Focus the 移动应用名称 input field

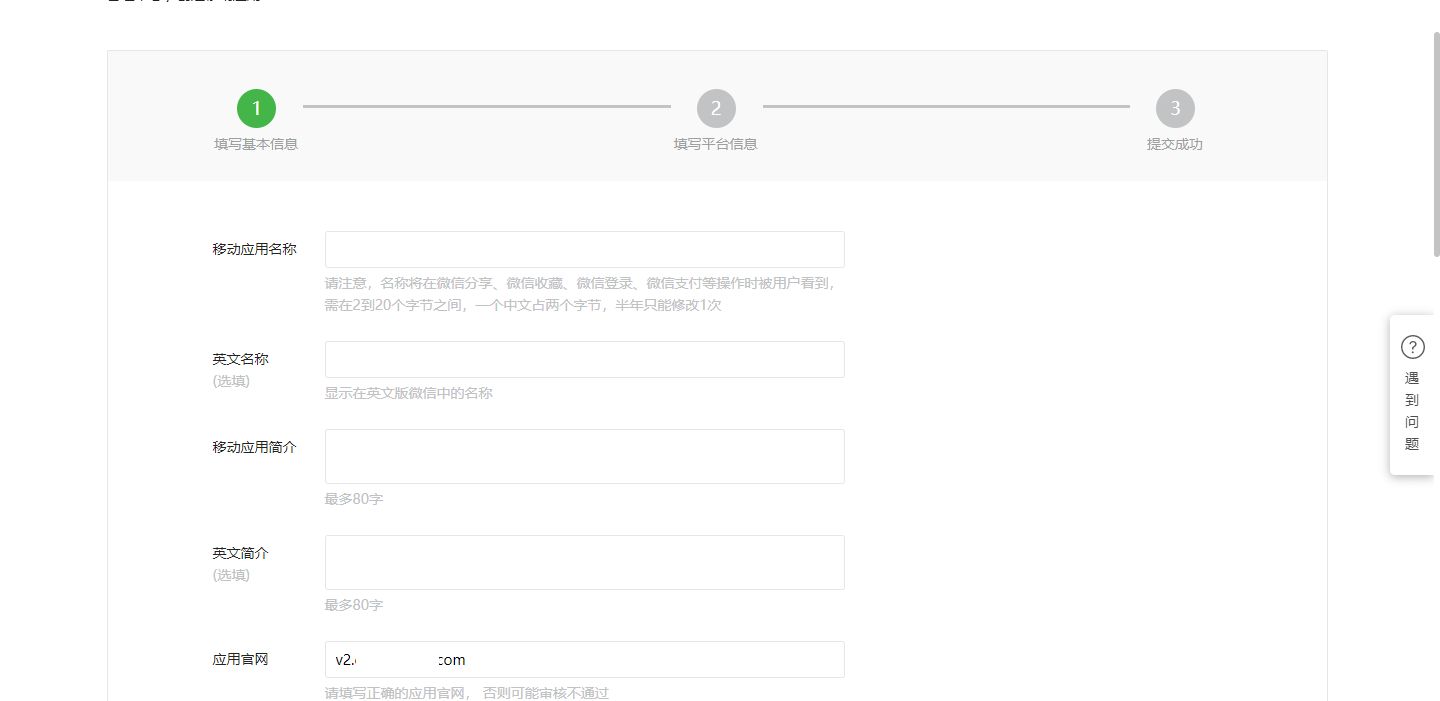[x=584, y=249]
